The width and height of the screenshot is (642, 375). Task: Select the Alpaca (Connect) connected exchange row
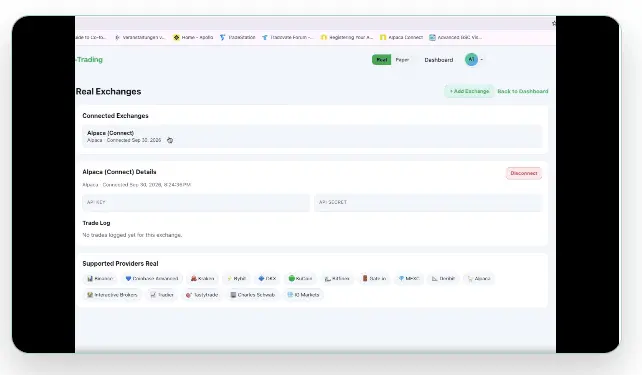(312, 136)
